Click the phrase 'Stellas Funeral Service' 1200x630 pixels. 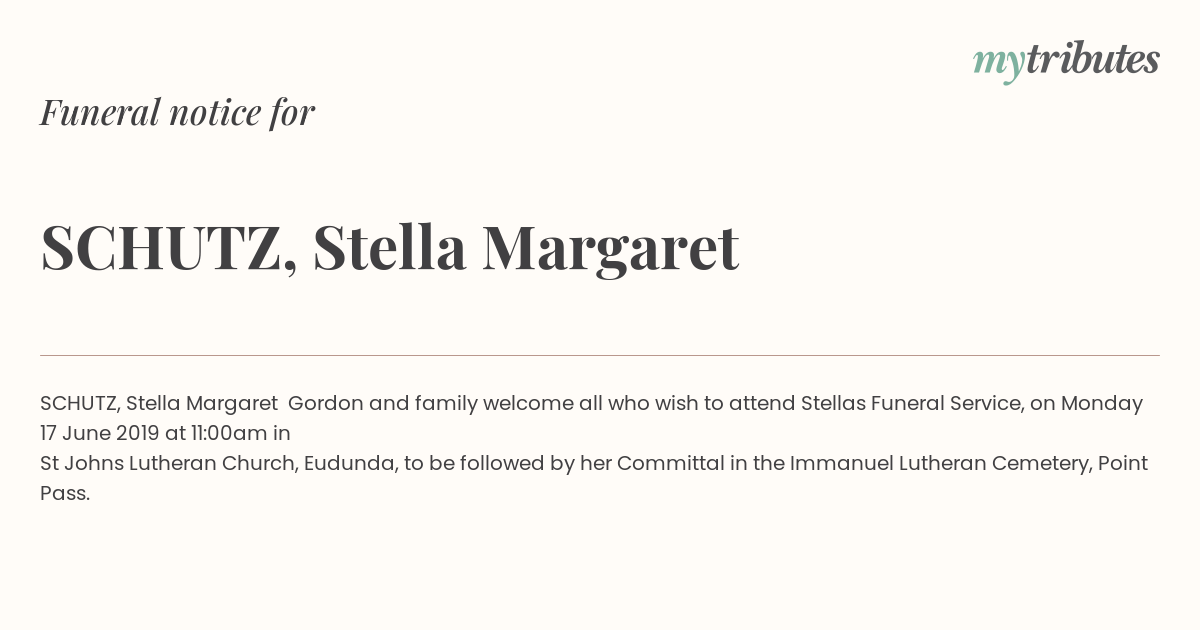click(x=911, y=404)
